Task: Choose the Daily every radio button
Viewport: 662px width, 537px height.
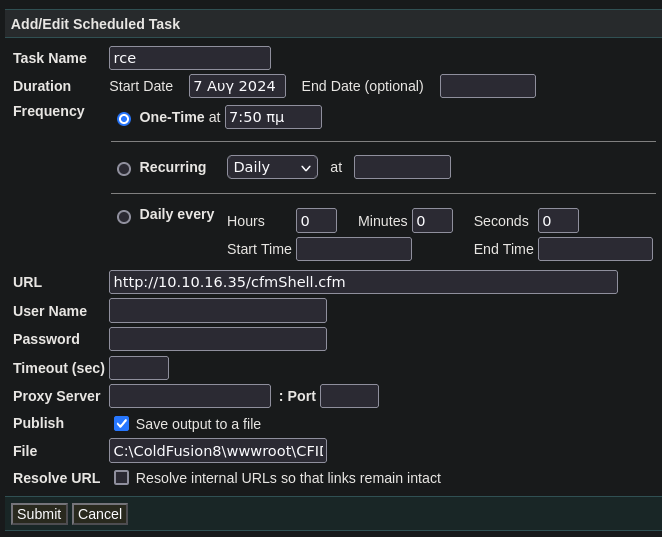Action: (x=124, y=217)
